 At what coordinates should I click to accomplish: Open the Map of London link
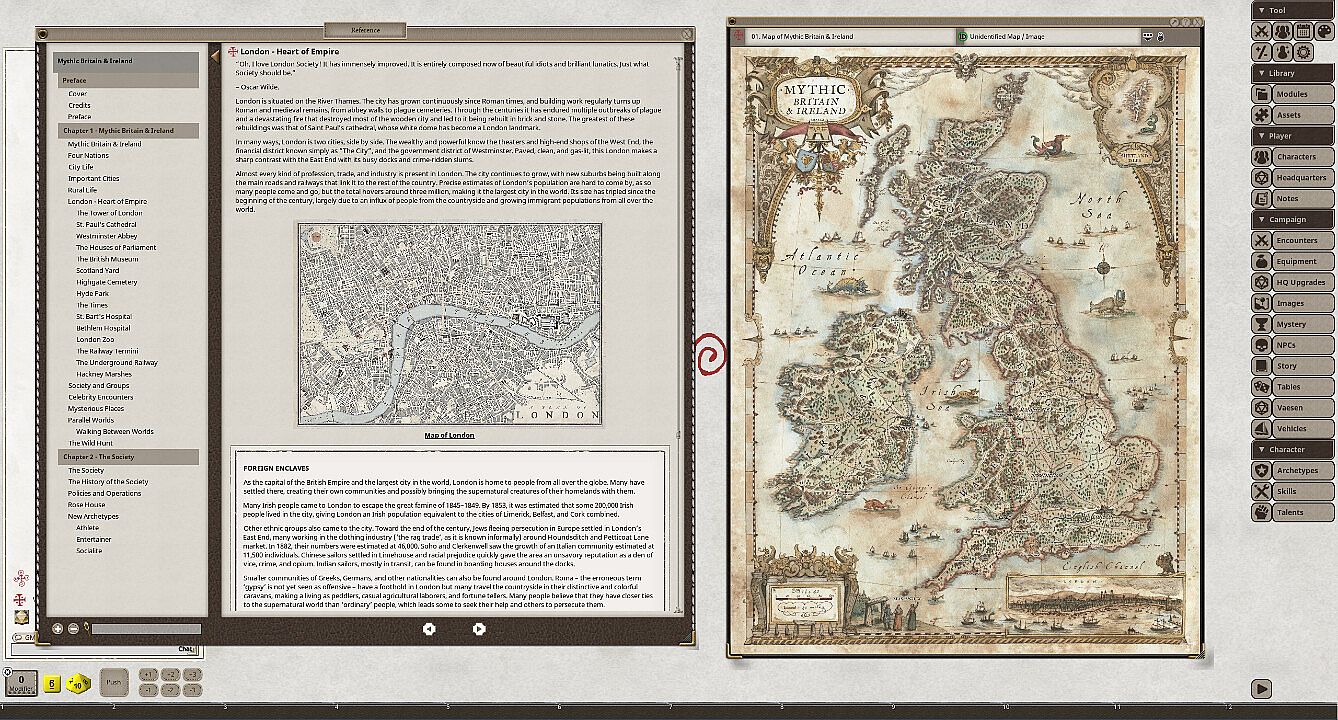tap(449, 436)
